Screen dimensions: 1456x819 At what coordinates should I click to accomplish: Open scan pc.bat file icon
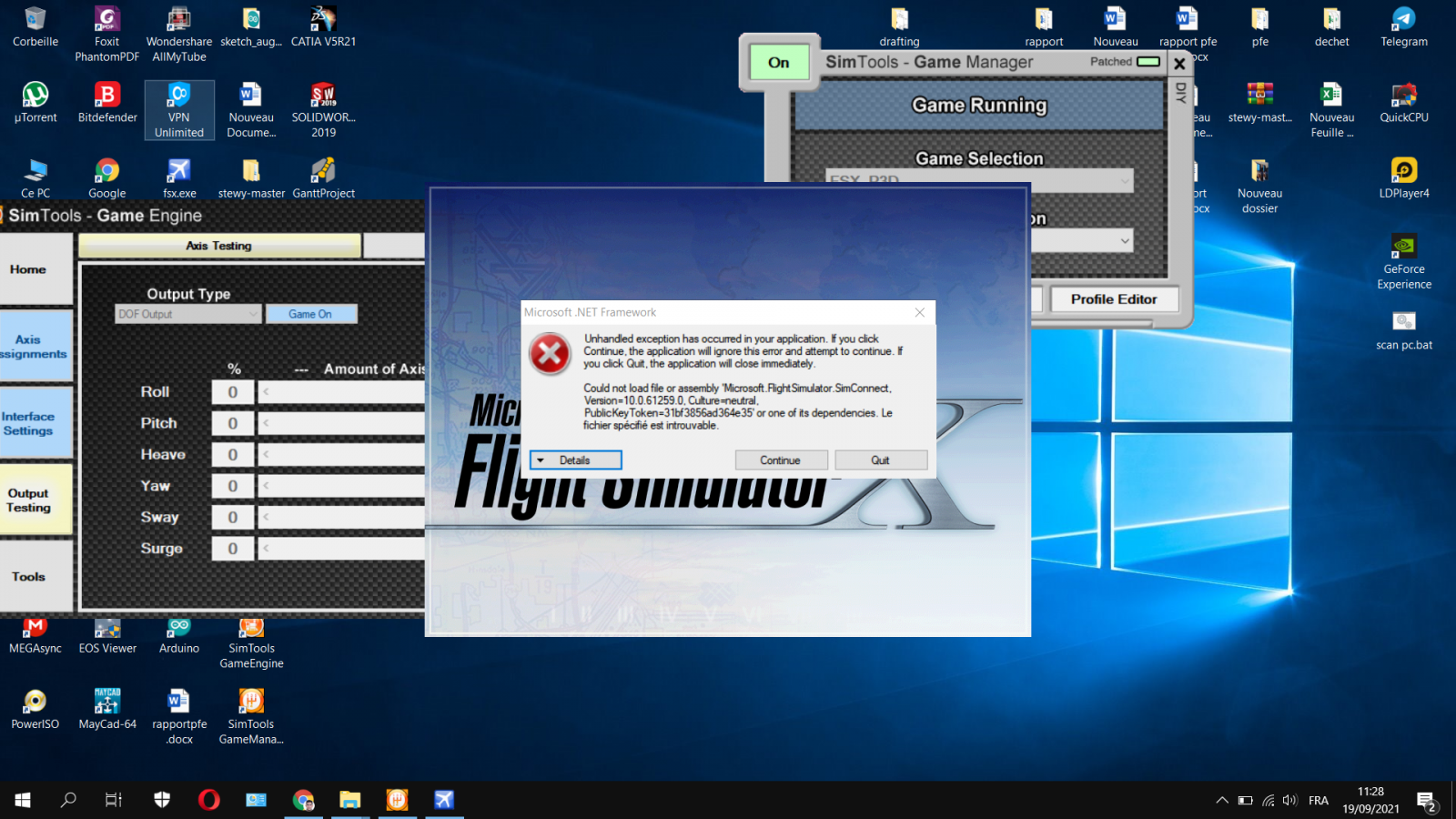pyautogui.click(x=1404, y=330)
